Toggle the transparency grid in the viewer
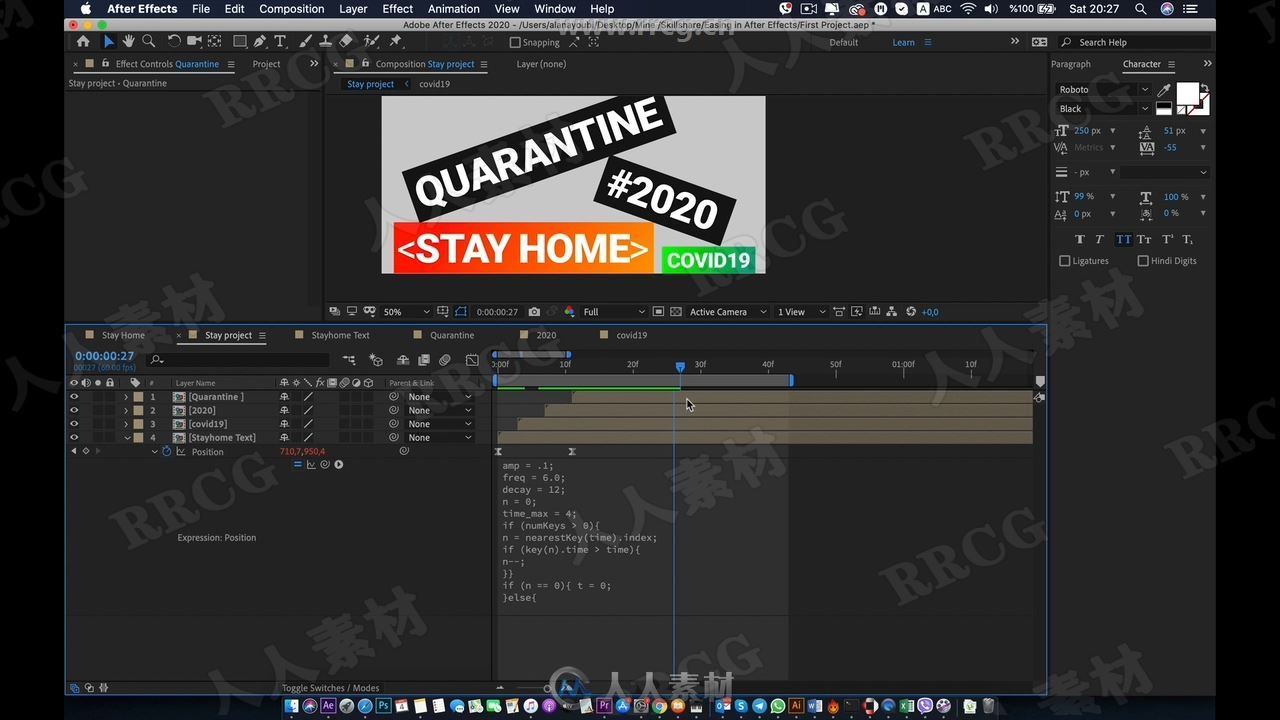 (x=675, y=312)
